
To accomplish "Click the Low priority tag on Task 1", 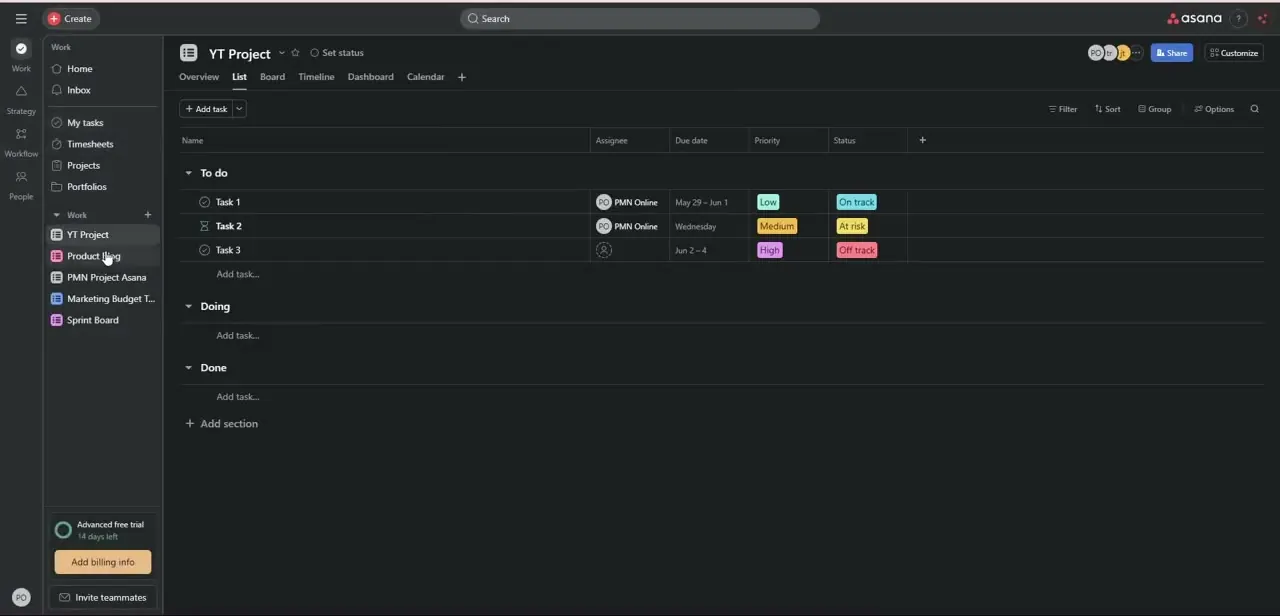I will coord(768,202).
